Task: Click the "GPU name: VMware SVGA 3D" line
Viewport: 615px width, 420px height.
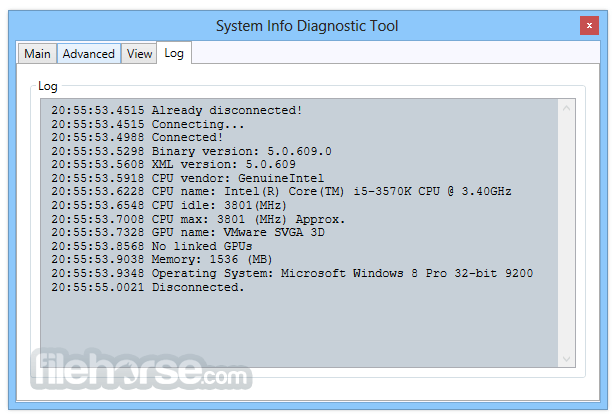Action: coord(188,233)
